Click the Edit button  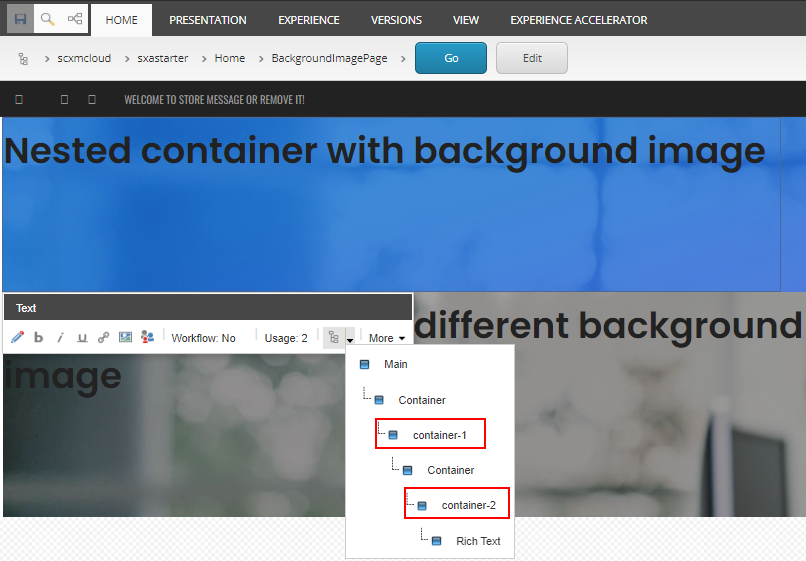click(532, 58)
